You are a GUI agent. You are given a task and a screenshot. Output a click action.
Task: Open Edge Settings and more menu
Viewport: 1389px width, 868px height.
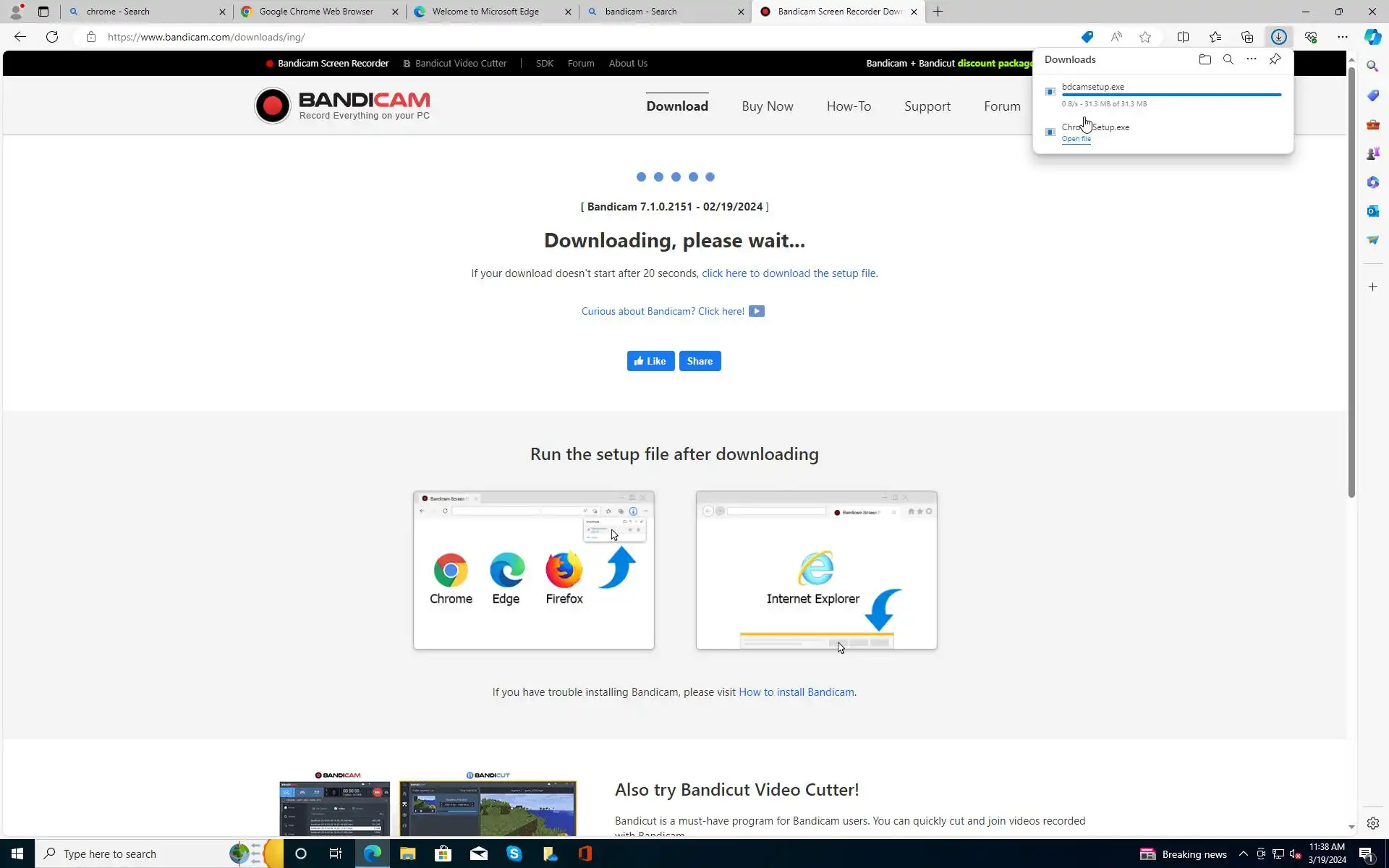pos(1342,37)
